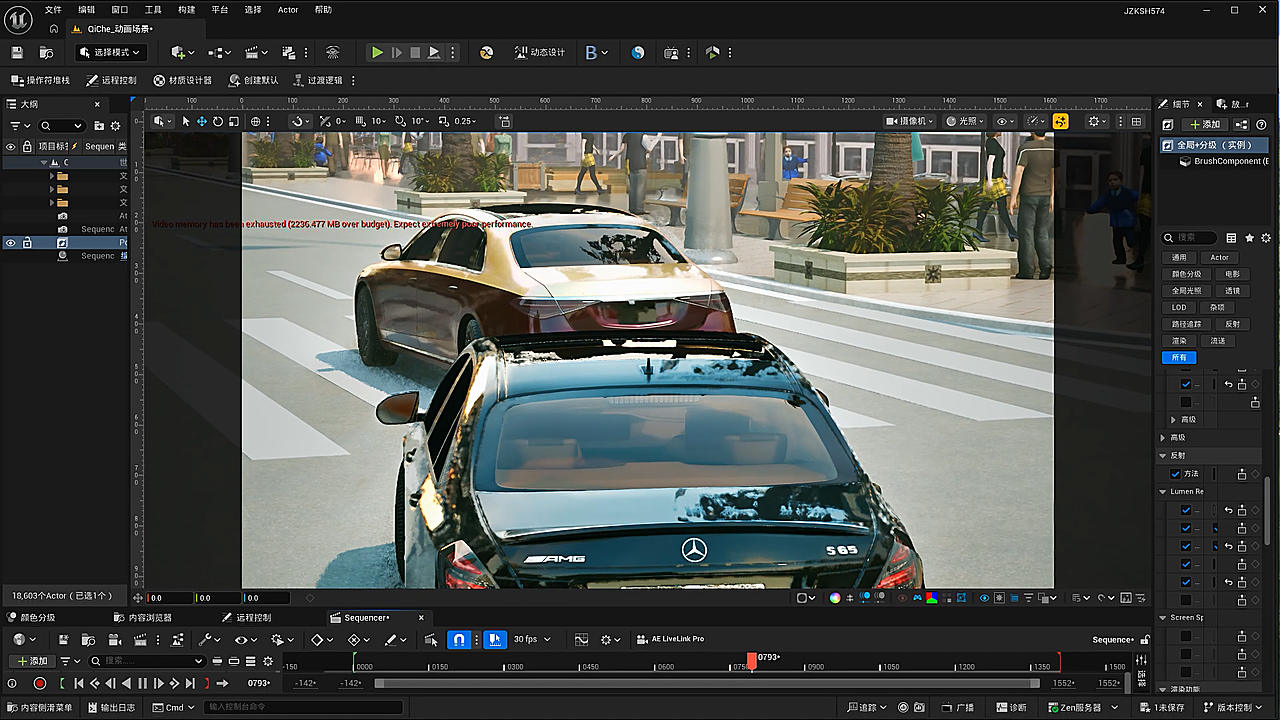
Task: Open the Actor menu
Action: [x=288, y=10]
